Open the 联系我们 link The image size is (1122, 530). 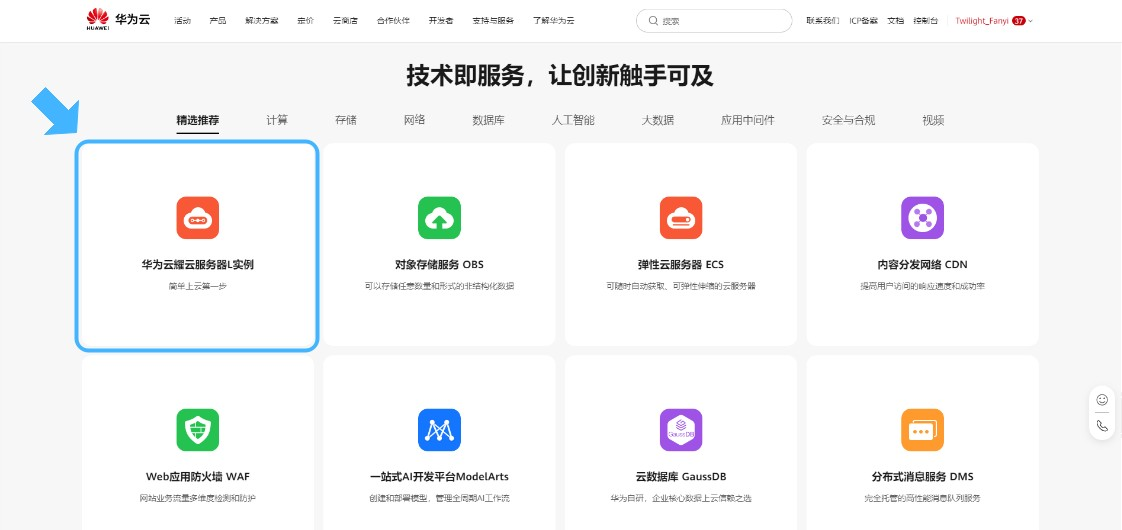click(x=823, y=21)
